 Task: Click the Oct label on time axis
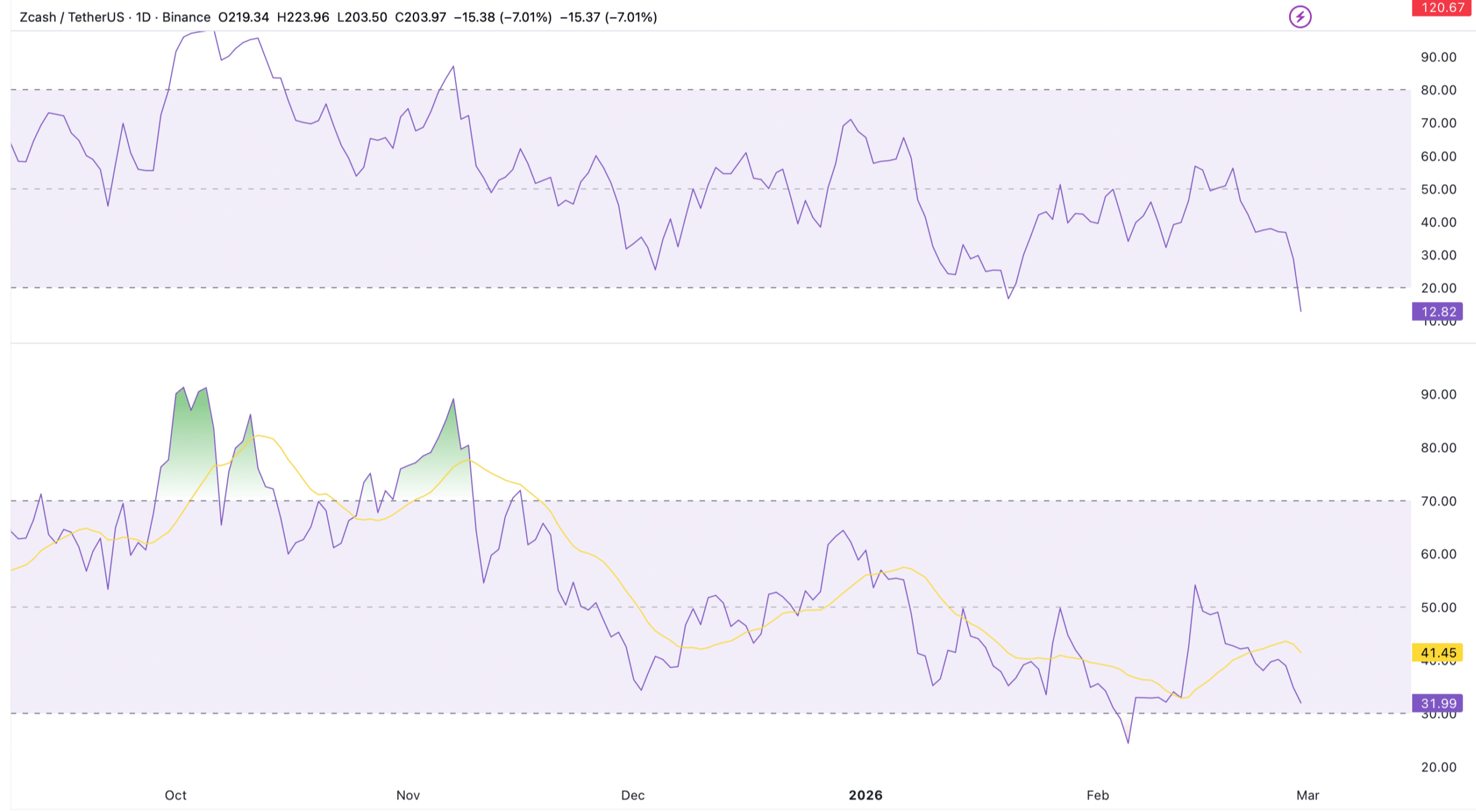(175, 795)
